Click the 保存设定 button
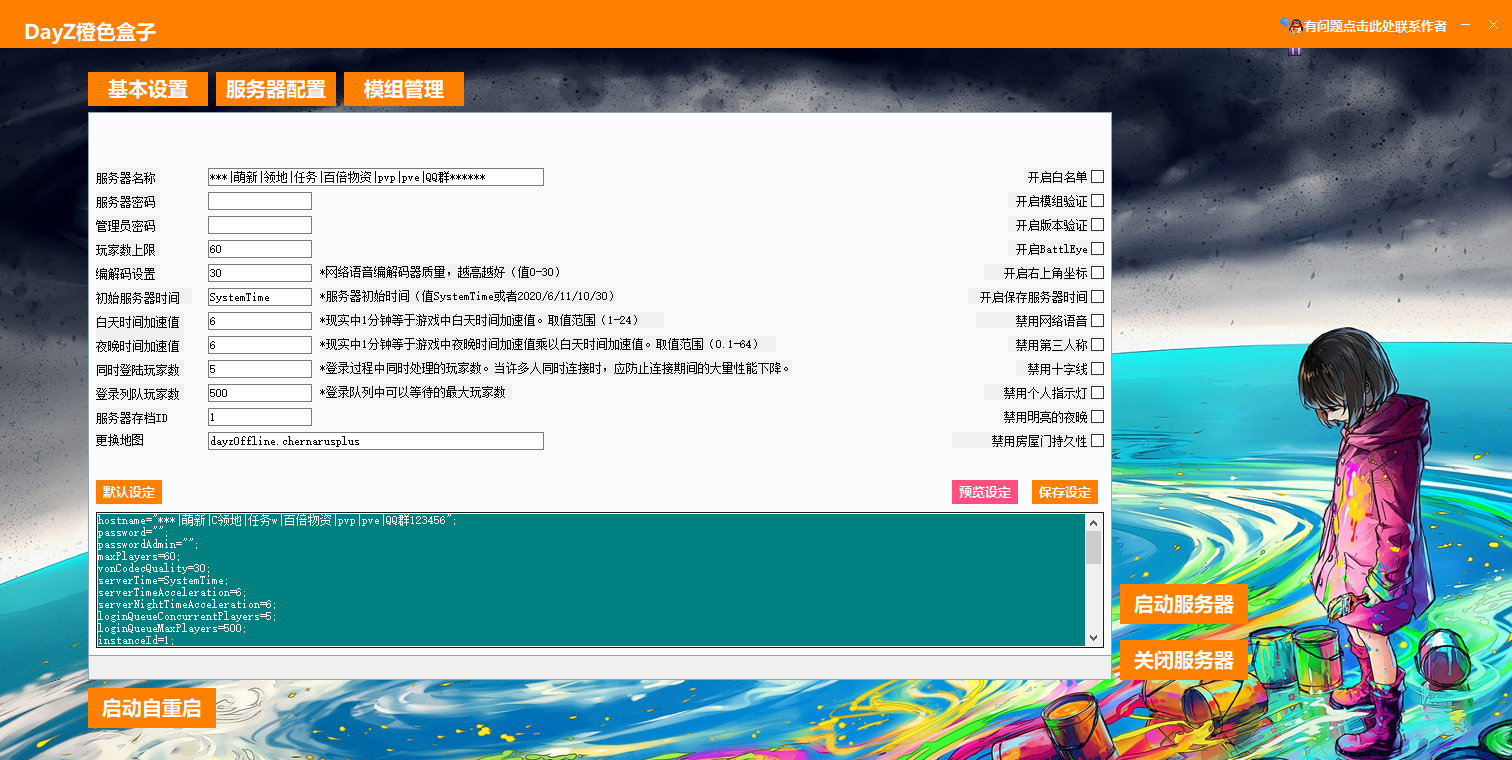This screenshot has height=760, width=1512. [1065, 492]
